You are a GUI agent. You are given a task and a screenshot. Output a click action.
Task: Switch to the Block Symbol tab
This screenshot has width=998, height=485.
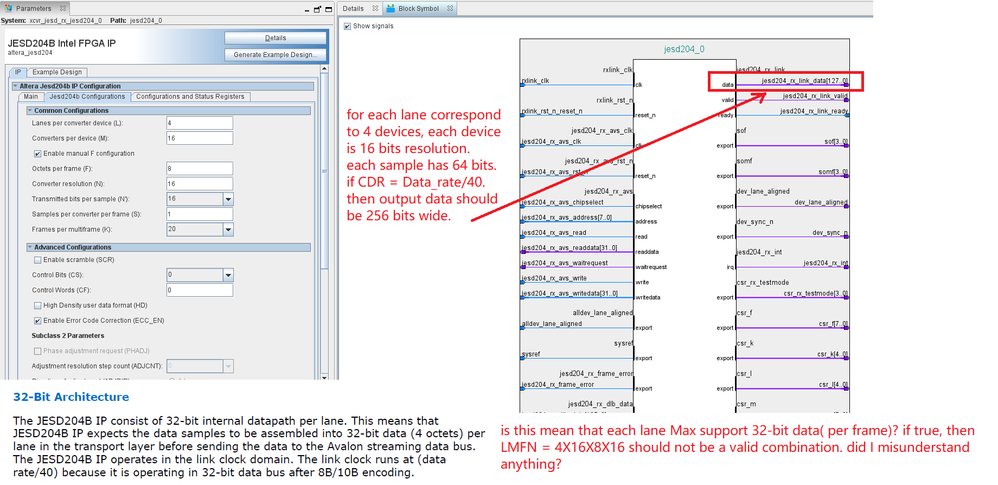click(x=418, y=9)
